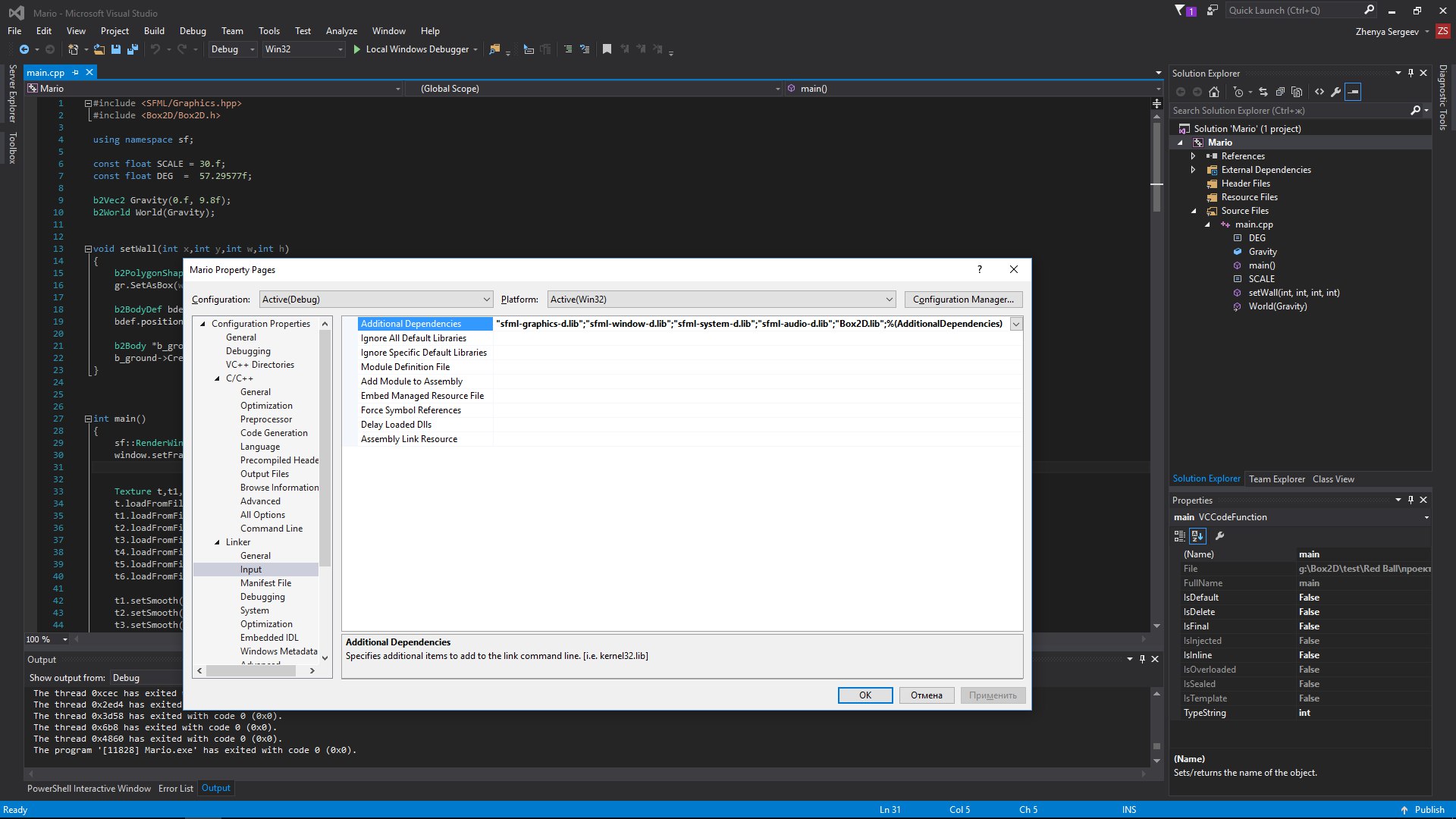Viewport: 1456px width, 819px height.
Task: Toggle a bookmark on the current line
Action: coord(607,49)
